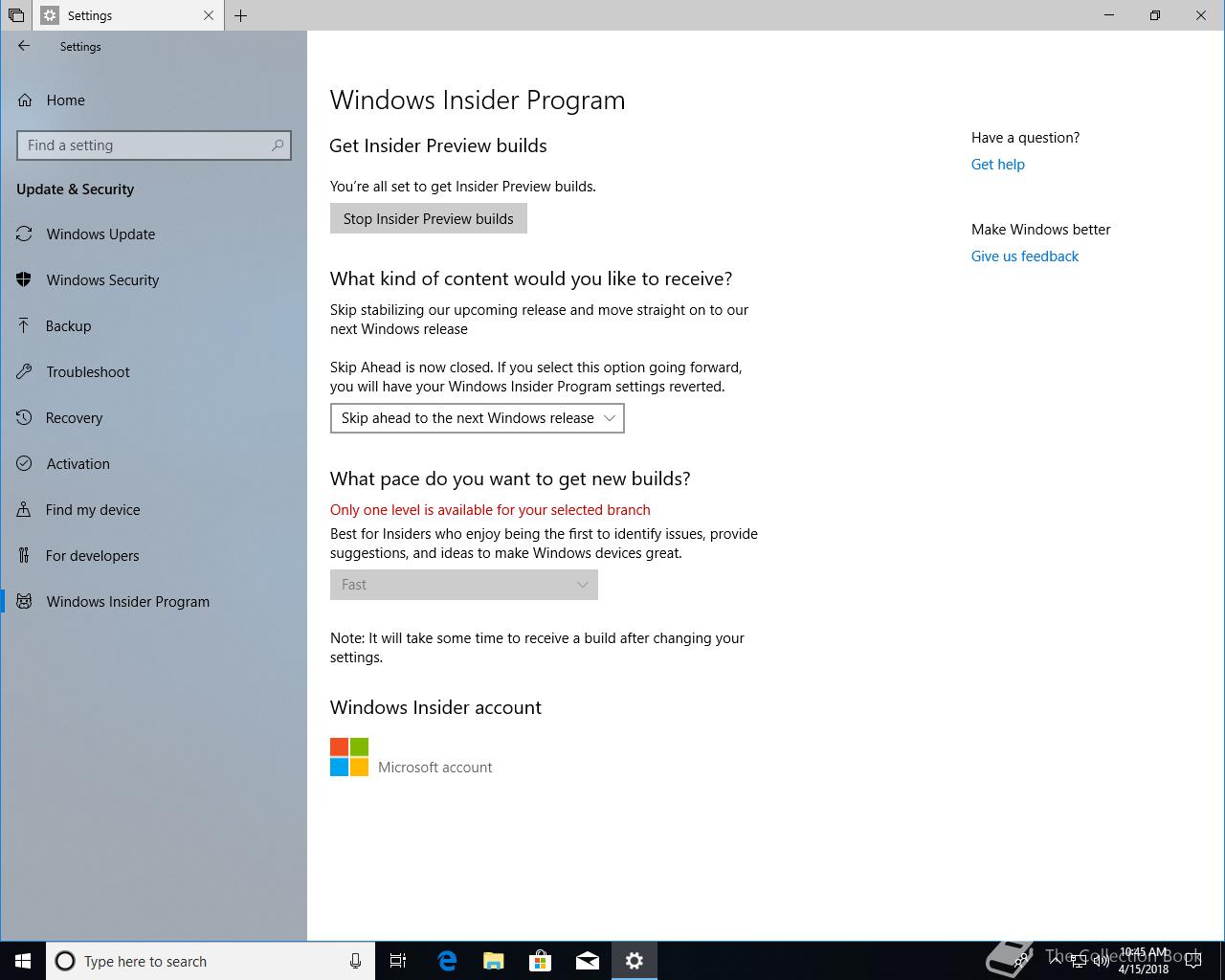Viewport: 1225px width, 980px height.
Task: Click Stop Insider Preview builds button
Action: click(x=429, y=218)
